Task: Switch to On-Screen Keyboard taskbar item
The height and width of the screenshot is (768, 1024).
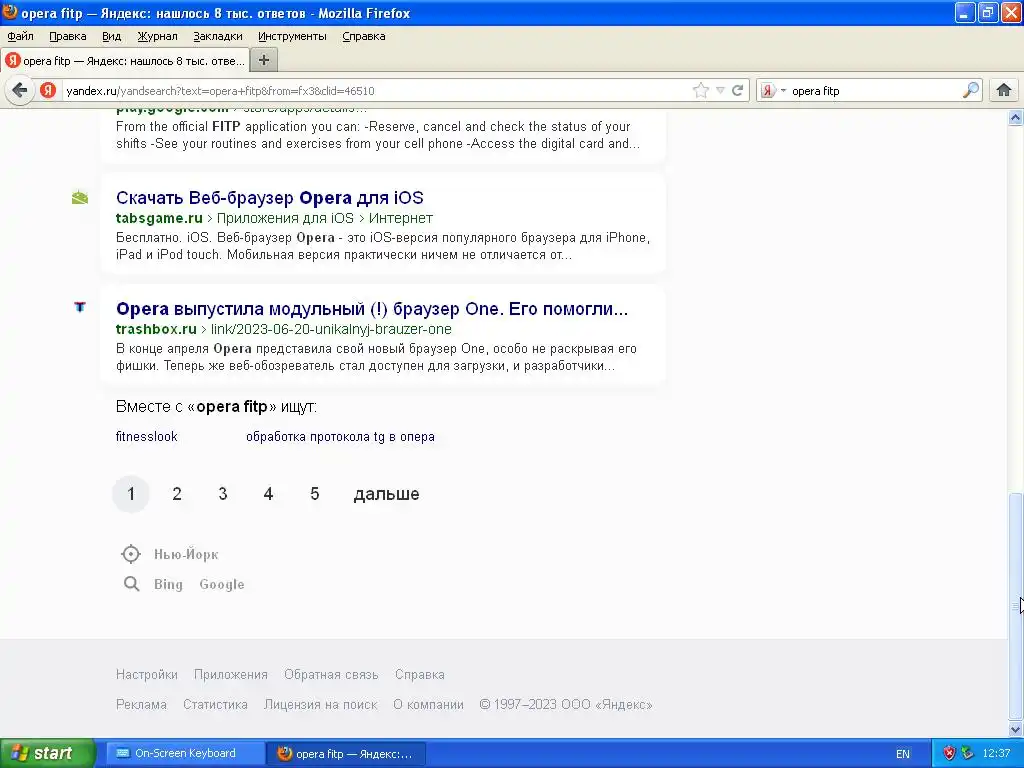Action: [x=185, y=753]
